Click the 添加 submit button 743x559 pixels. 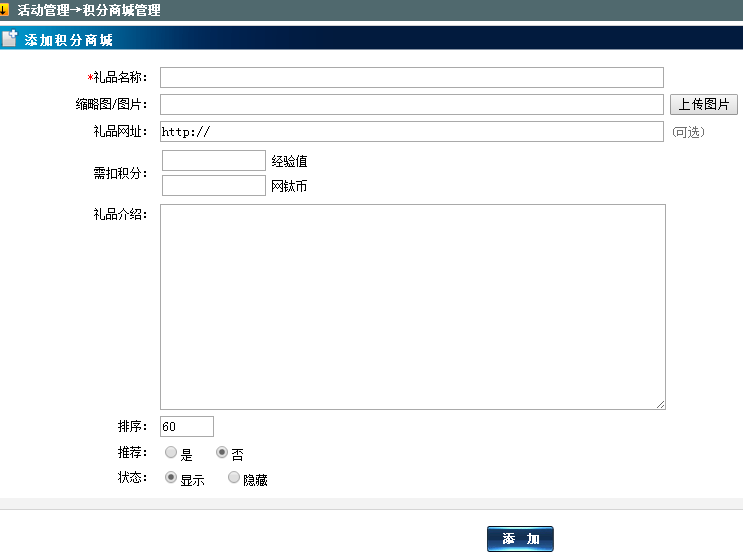tap(520, 539)
